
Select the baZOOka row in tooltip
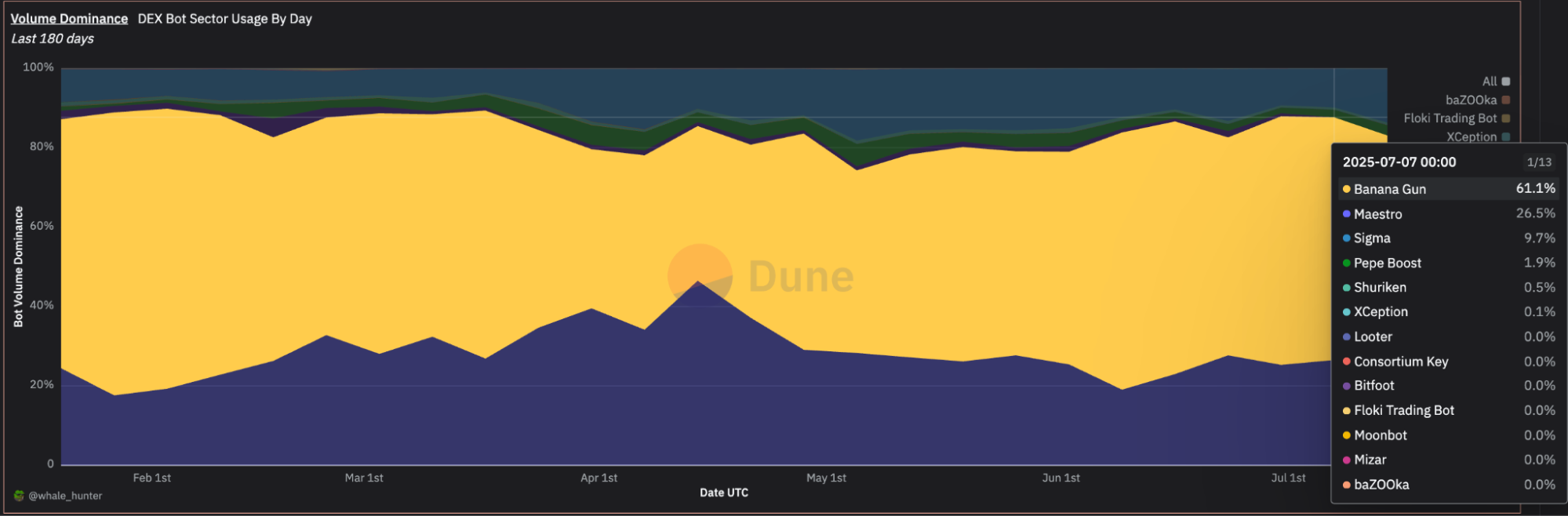(x=1448, y=485)
